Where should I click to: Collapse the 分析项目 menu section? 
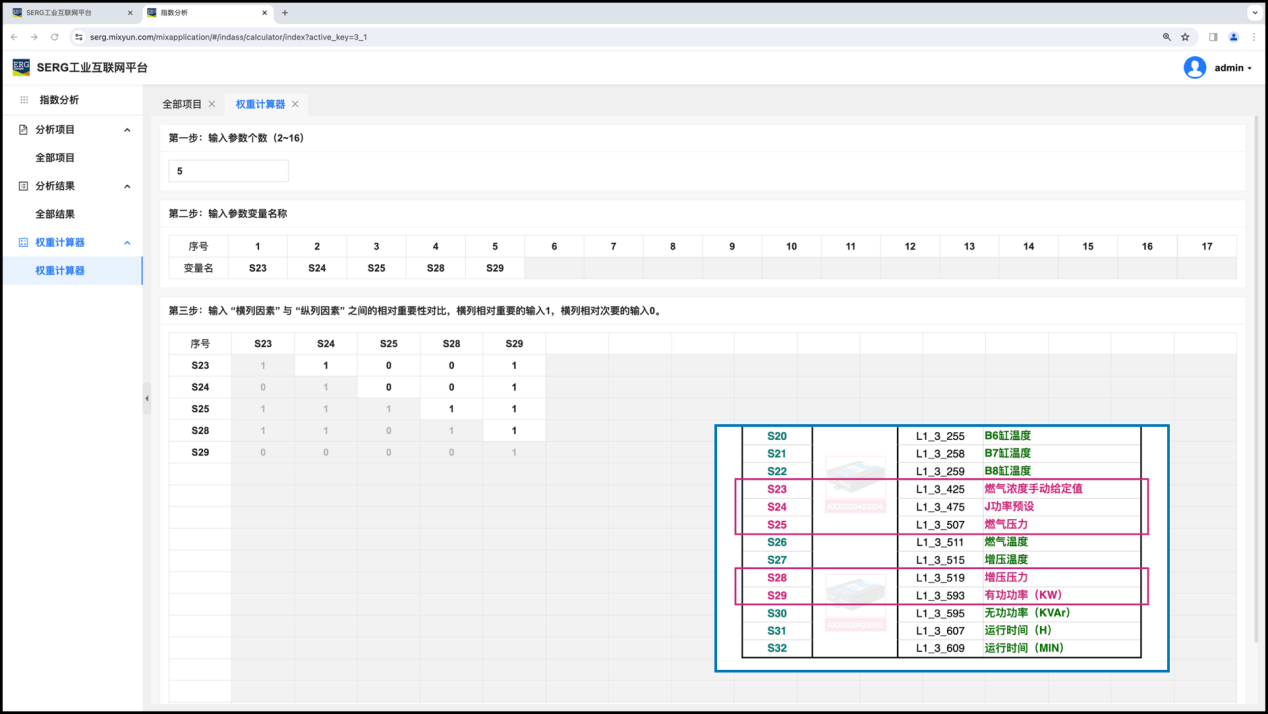point(127,130)
